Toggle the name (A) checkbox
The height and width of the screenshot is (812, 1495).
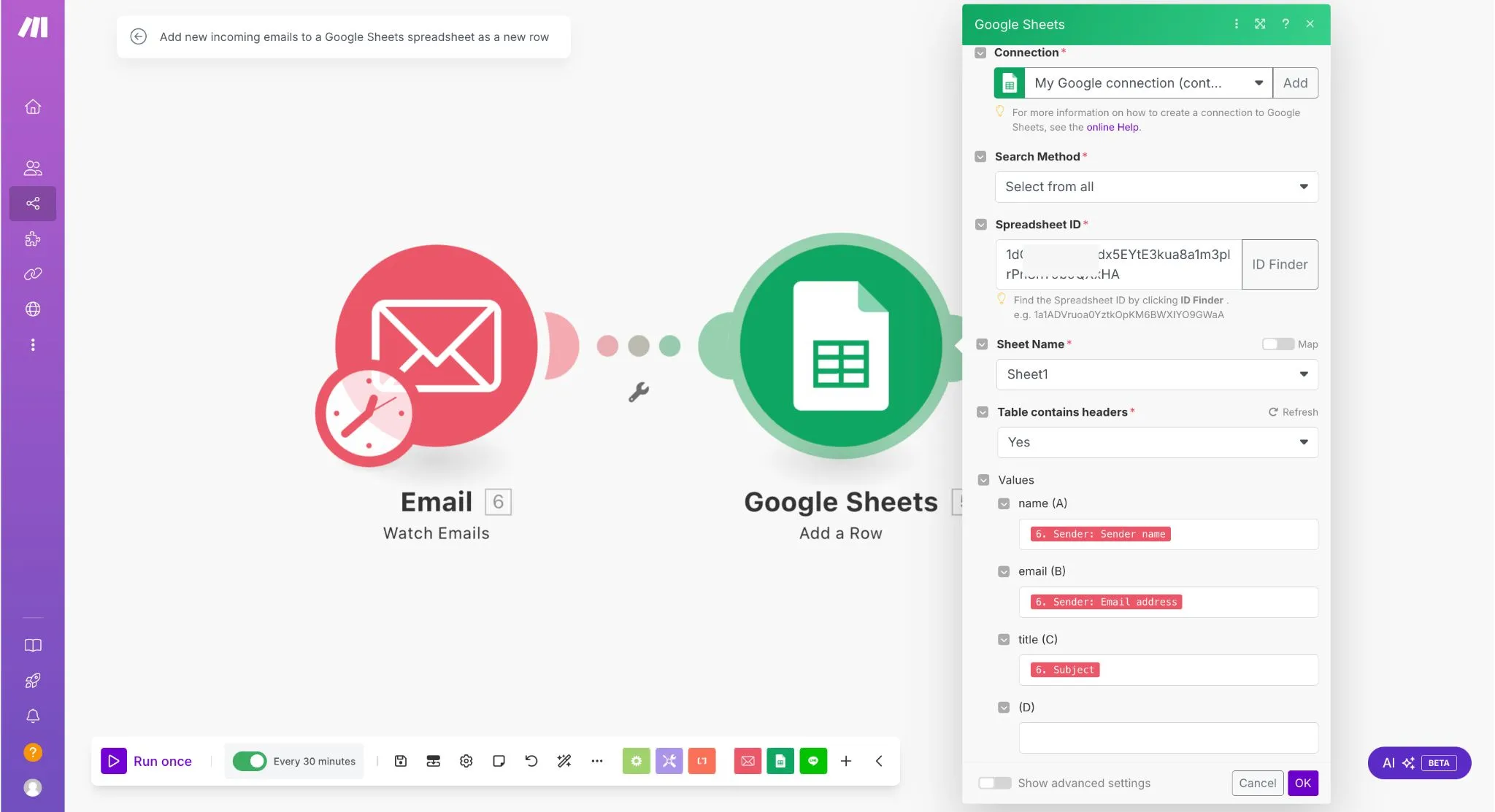[1004, 503]
